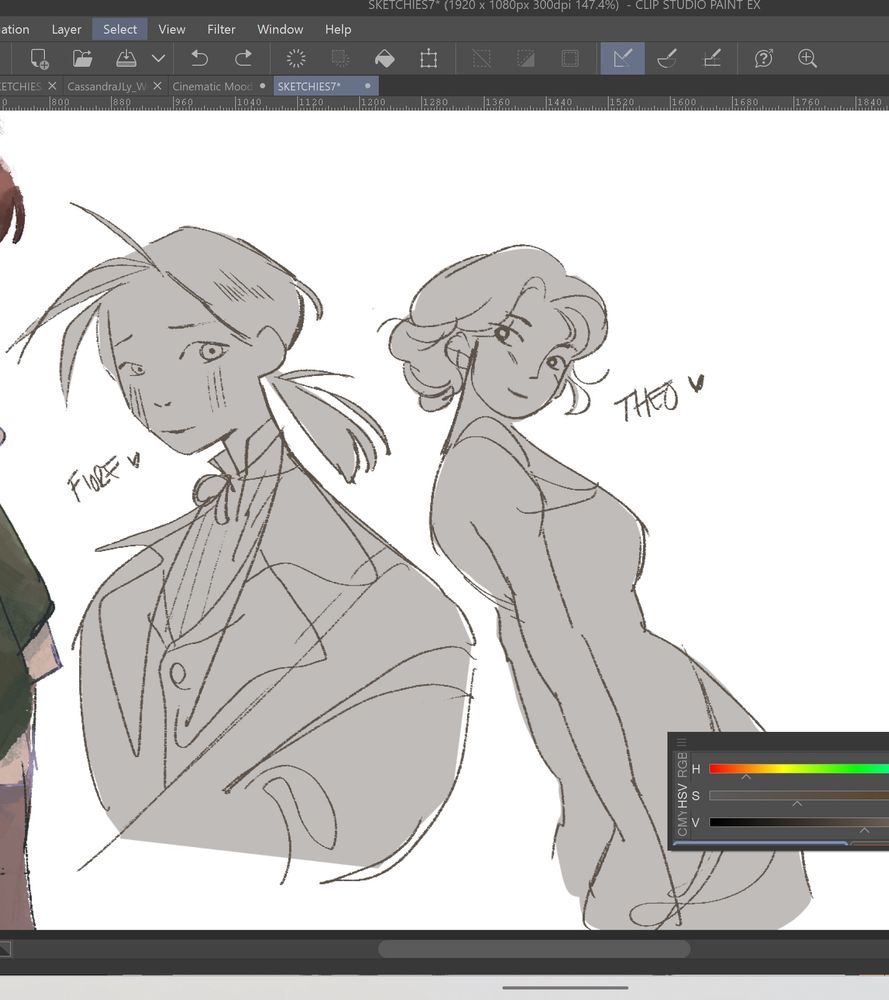Click the Clear (dotted circle) icon
Image resolution: width=889 pixels, height=1000 pixels.
[x=296, y=59]
